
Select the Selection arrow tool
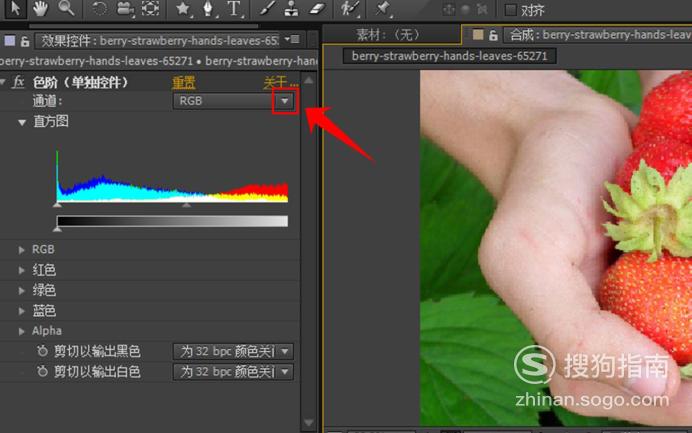point(15,8)
